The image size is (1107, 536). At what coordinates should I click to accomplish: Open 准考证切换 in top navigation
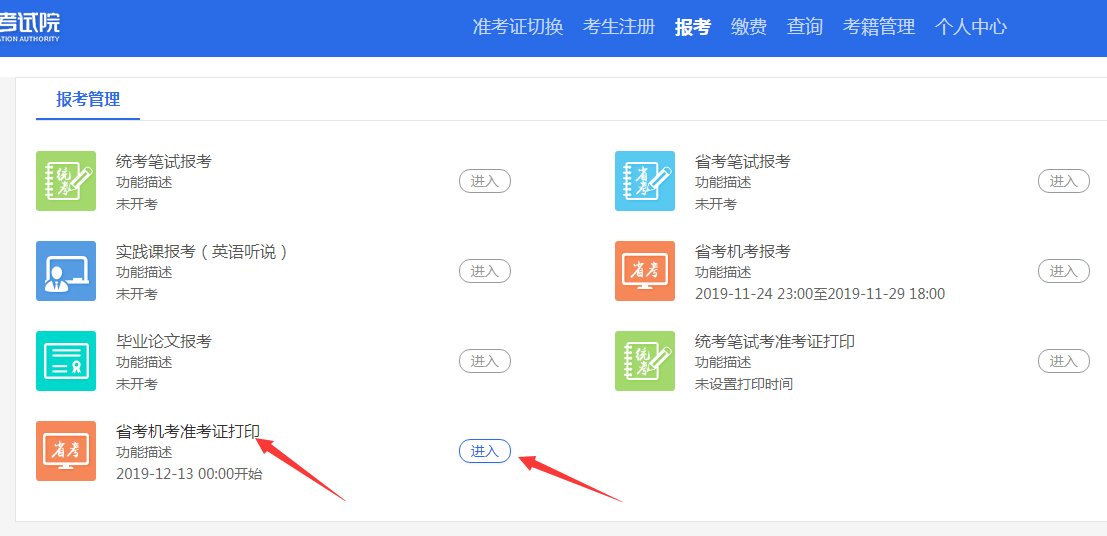[x=518, y=27]
